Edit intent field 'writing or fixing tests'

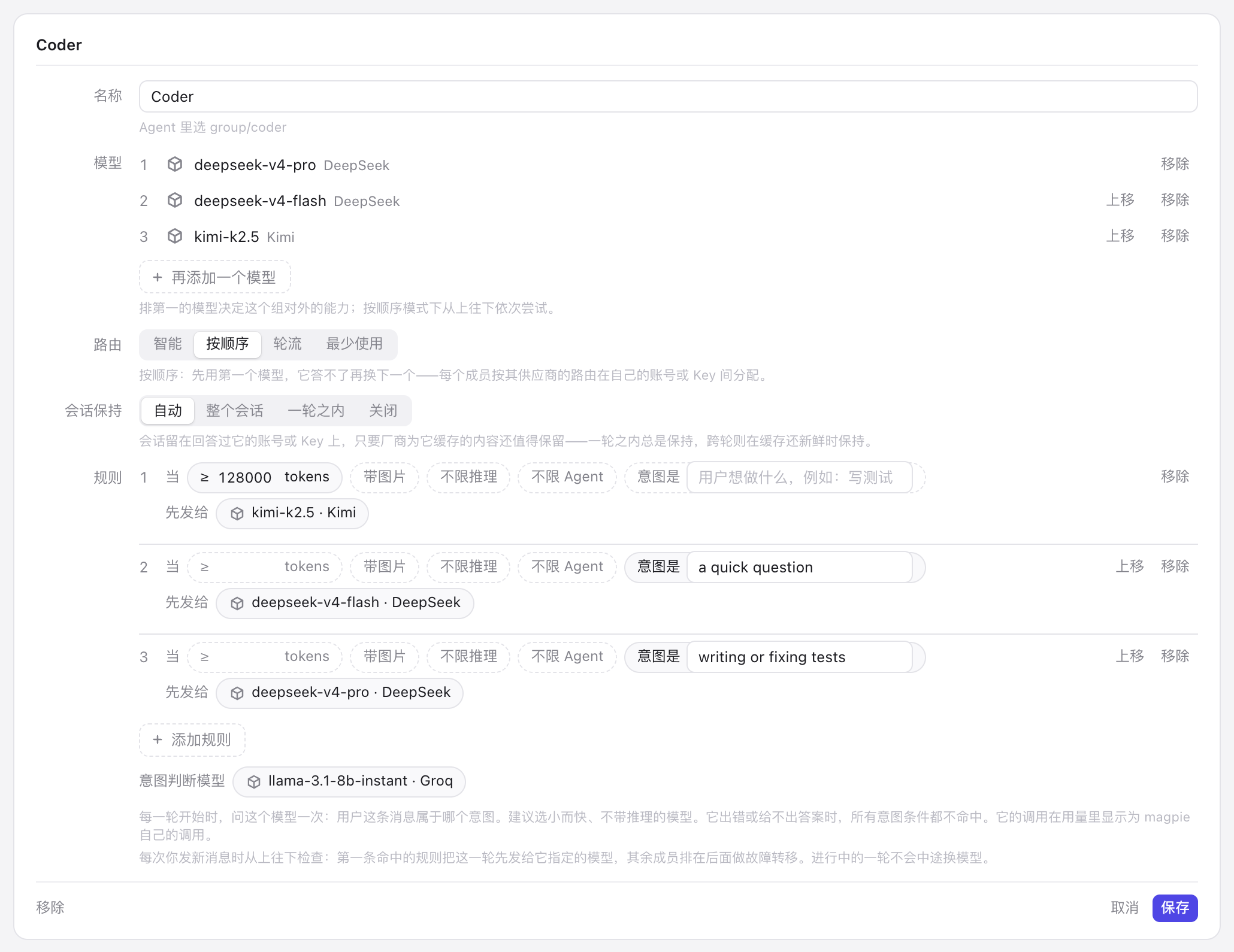coord(799,657)
